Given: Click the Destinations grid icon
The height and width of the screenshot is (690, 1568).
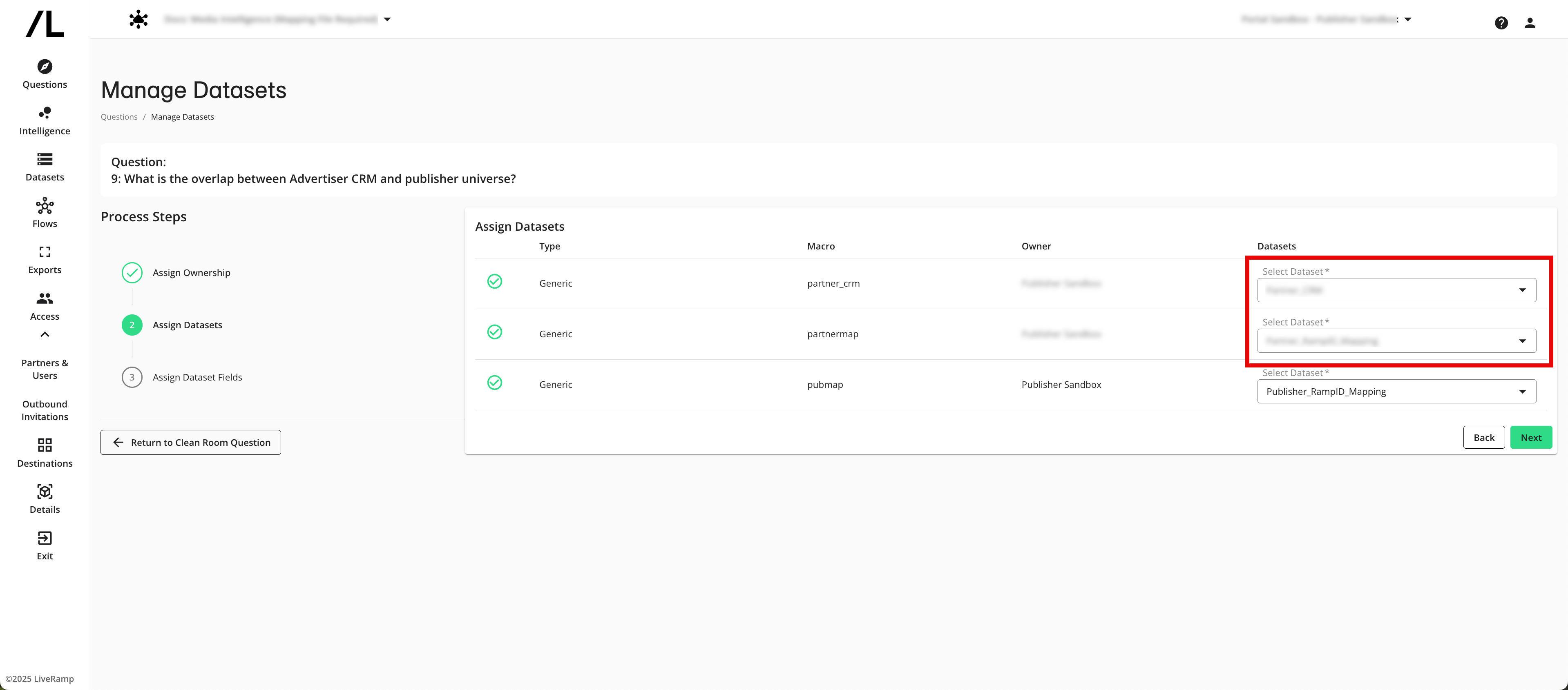Looking at the screenshot, I should [x=44, y=445].
